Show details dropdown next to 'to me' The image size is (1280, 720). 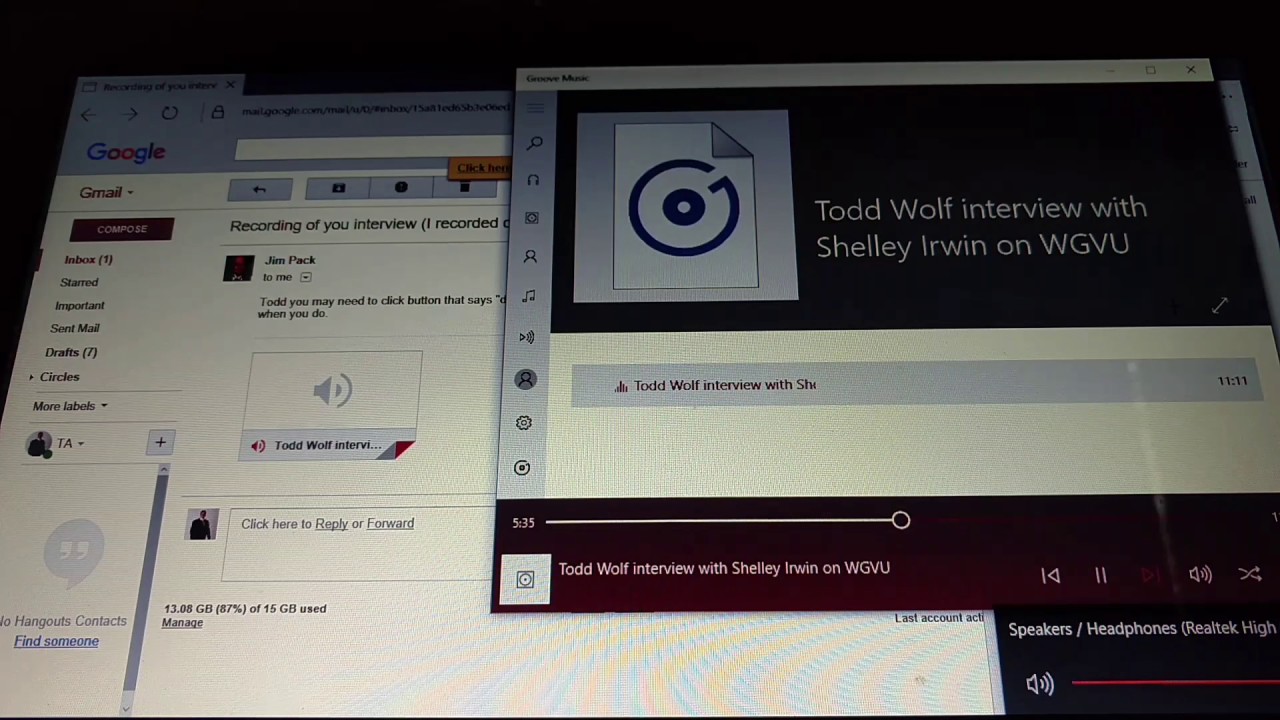tap(306, 277)
